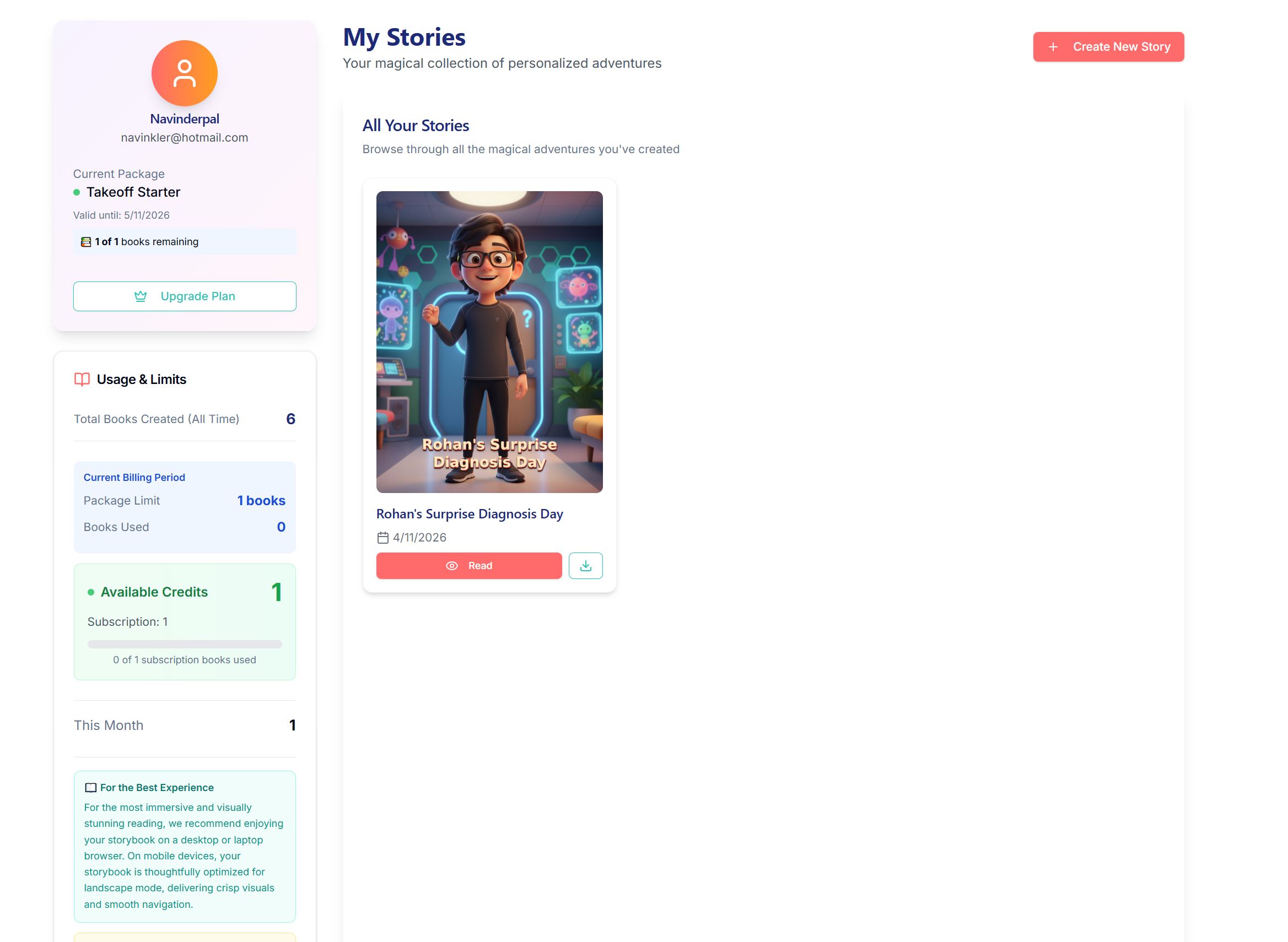Image resolution: width=1288 pixels, height=942 pixels.
Task: Click the Navinderpal profile name
Action: tap(184, 118)
